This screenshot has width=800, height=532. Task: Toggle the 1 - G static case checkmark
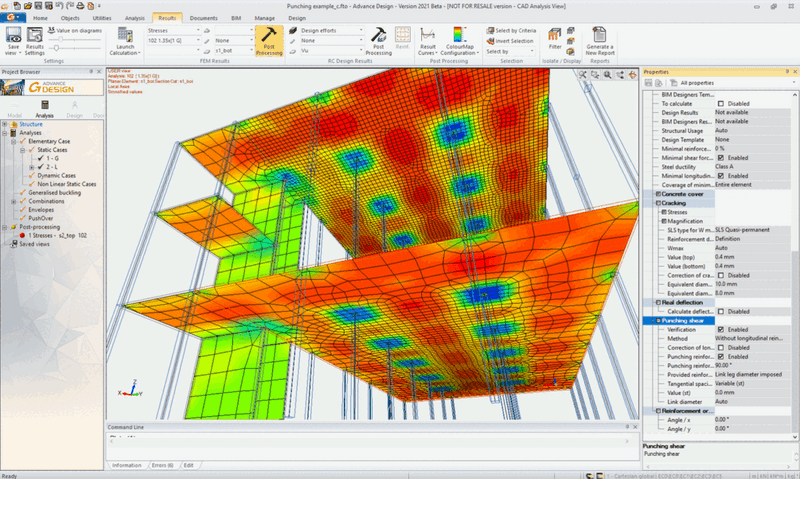41,158
